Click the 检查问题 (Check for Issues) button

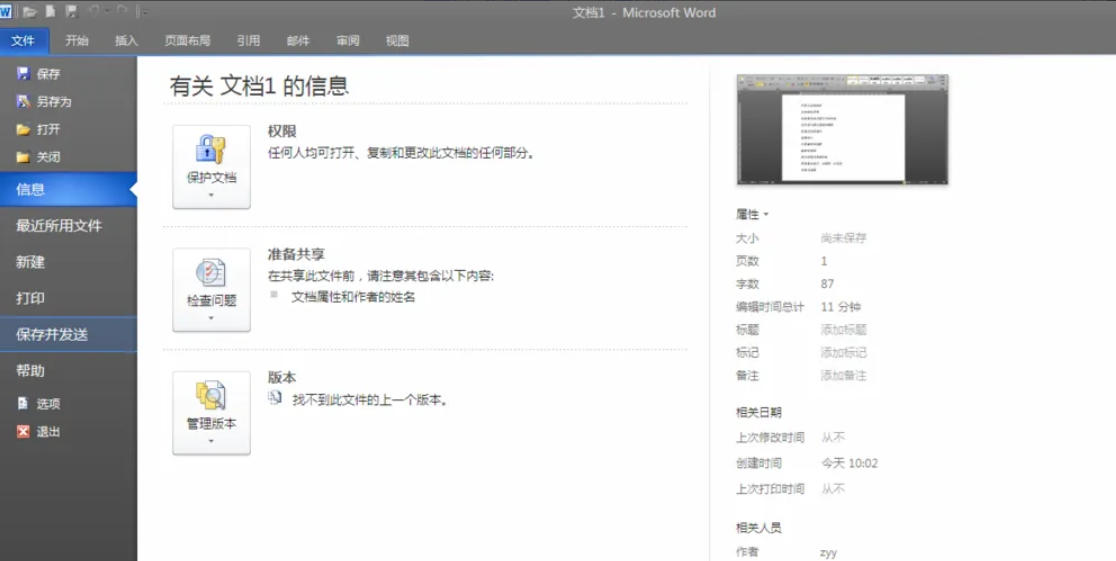pyautogui.click(x=211, y=290)
